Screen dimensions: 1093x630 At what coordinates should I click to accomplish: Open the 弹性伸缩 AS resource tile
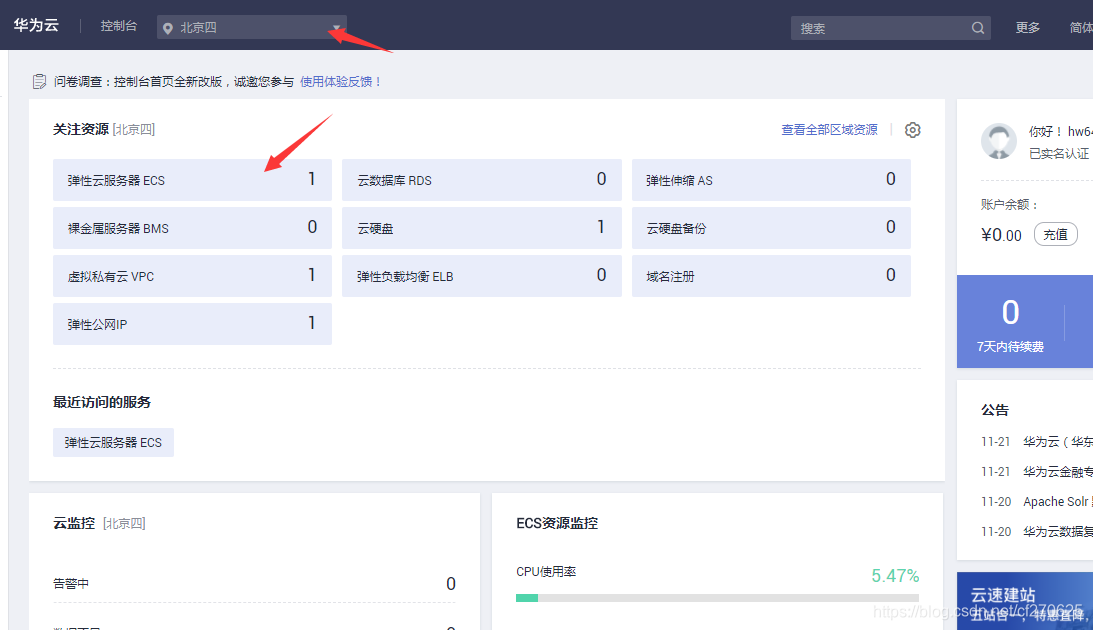point(771,180)
